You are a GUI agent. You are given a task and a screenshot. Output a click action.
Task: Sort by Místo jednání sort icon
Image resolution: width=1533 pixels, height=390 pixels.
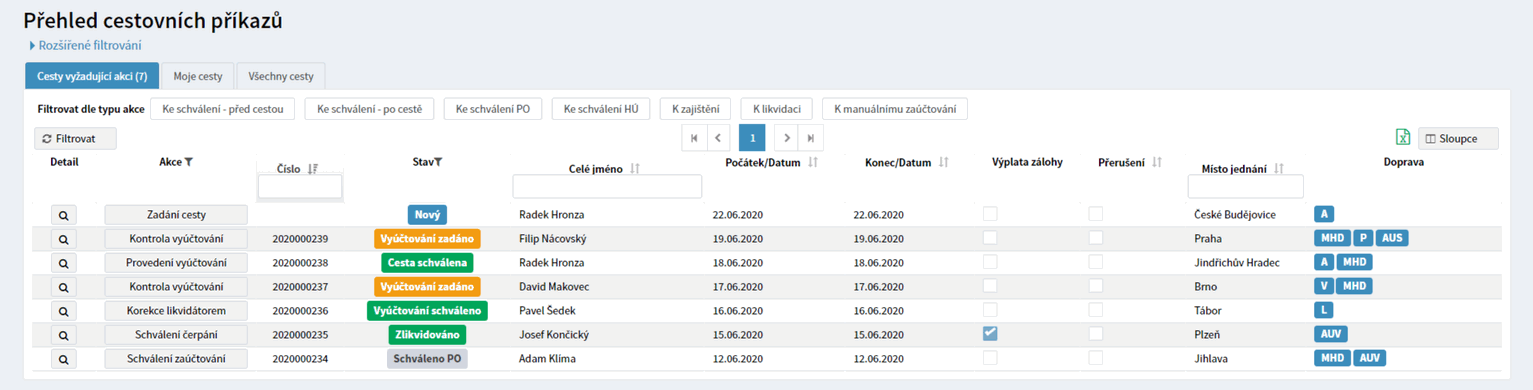coord(1279,169)
